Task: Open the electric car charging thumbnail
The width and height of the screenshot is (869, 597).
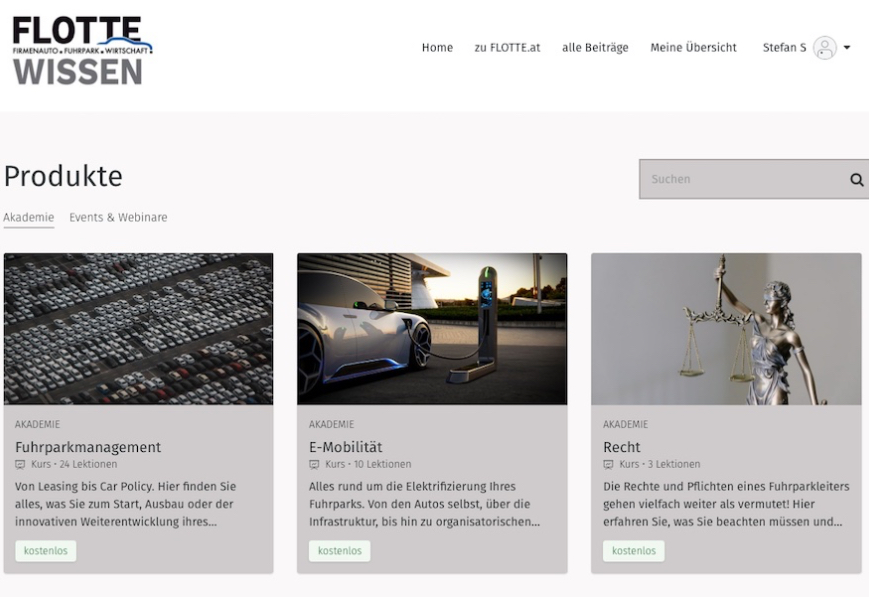Action: 432,329
